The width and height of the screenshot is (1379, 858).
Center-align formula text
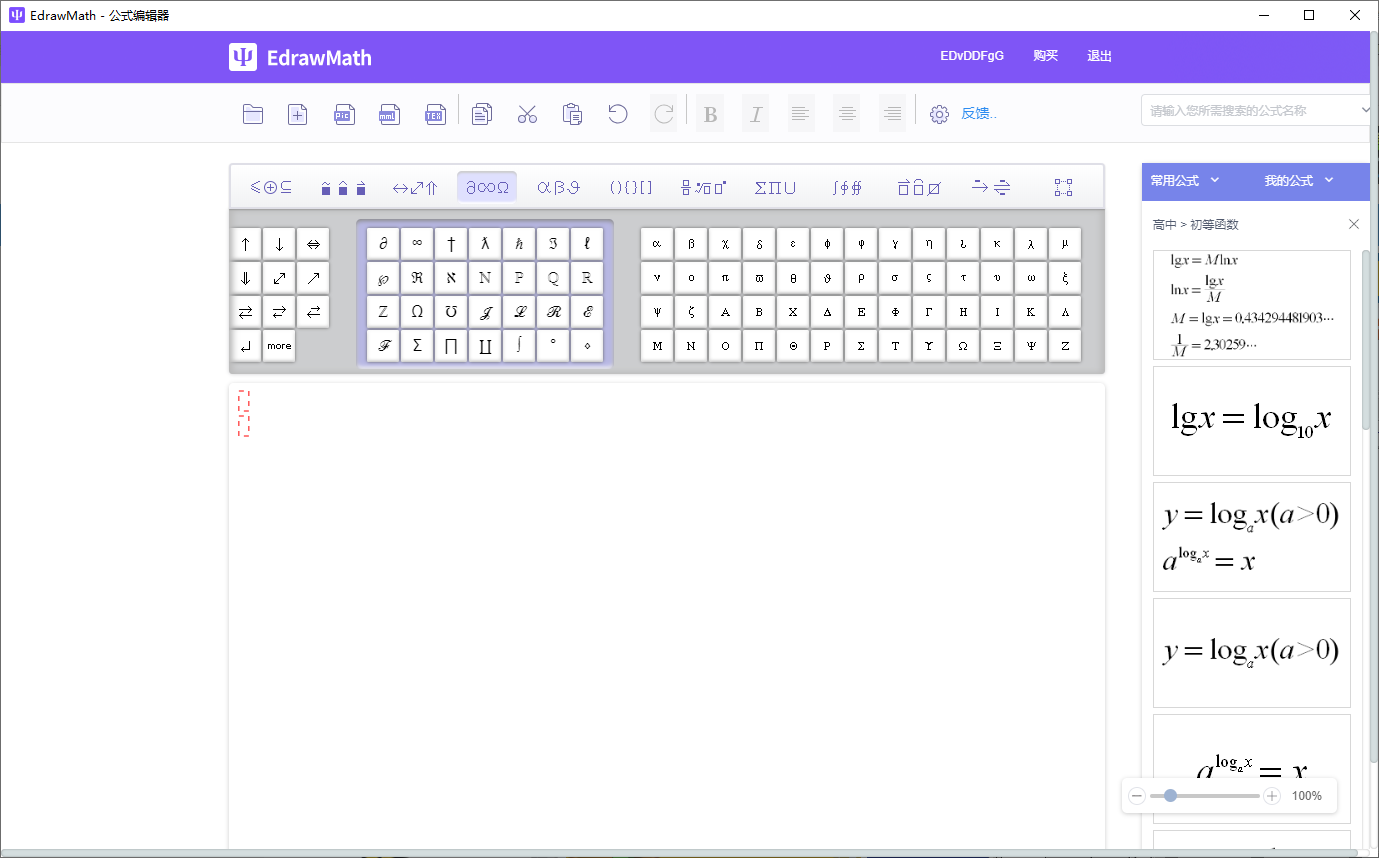[847, 114]
